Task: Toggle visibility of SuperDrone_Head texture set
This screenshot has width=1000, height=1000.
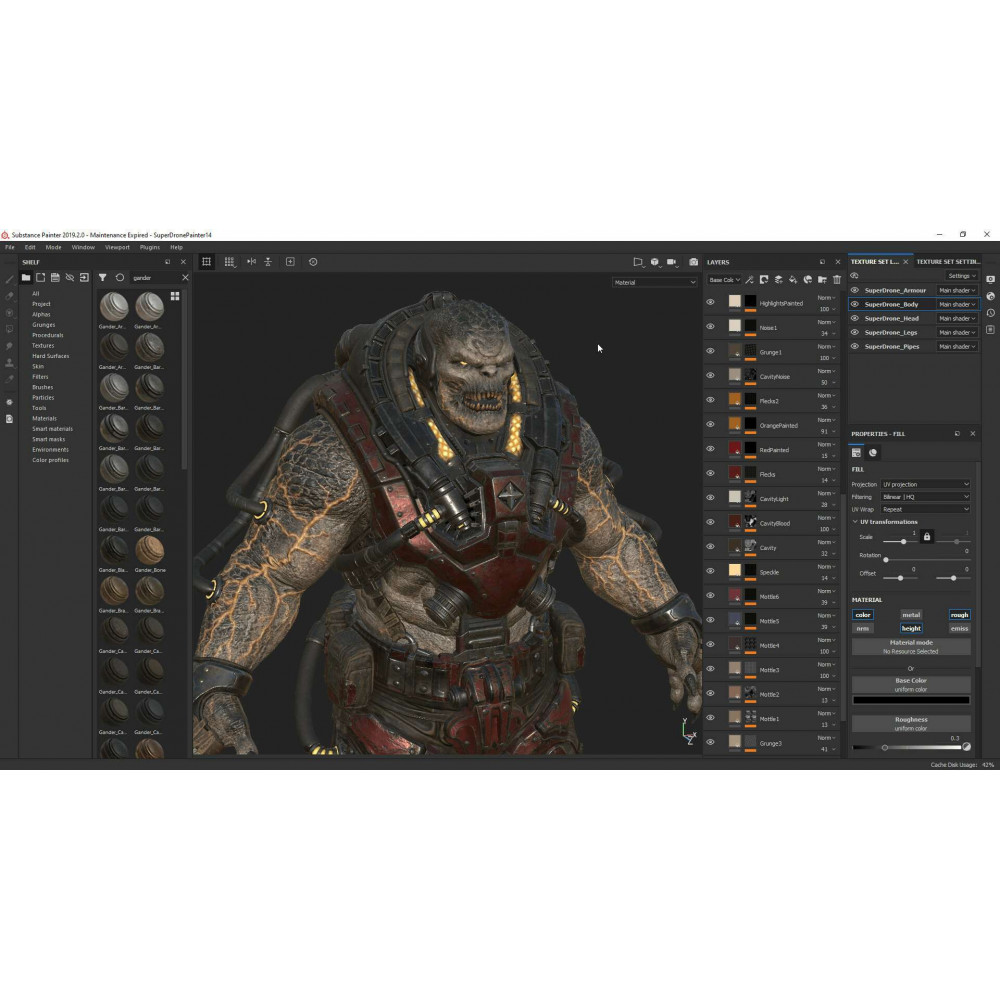Action: coord(855,318)
